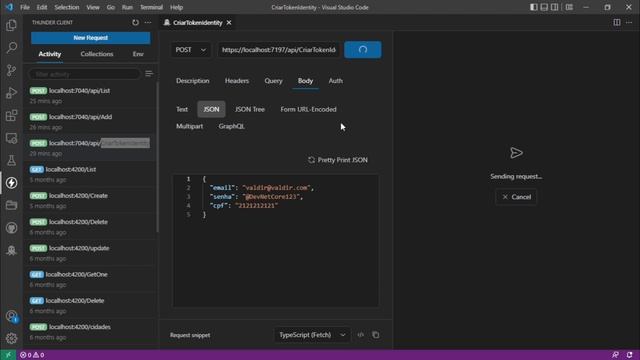The height and width of the screenshot is (360, 640).
Task: Open the Search view in activity bar
Action: pos(11,48)
